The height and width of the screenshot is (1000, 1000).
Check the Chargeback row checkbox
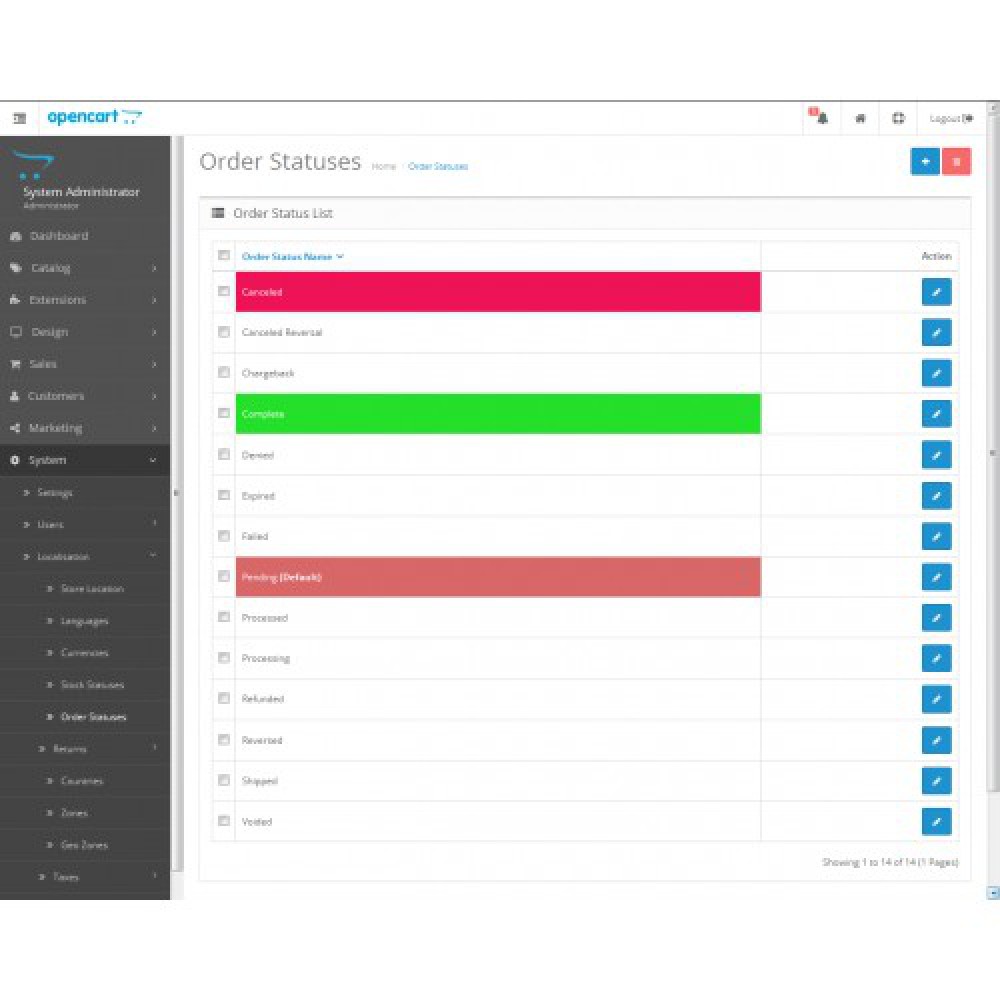(x=224, y=372)
